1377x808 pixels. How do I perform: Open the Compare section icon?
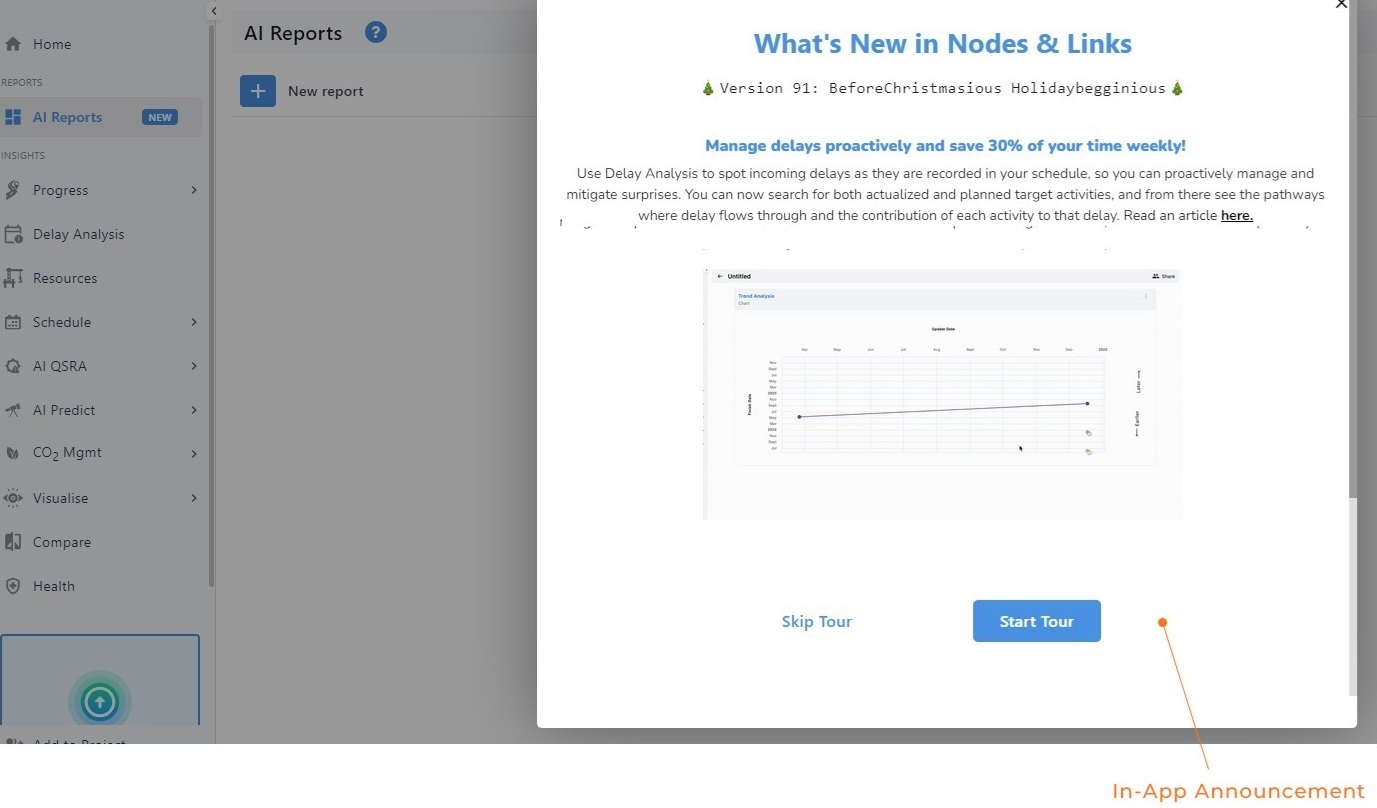pyautogui.click(x=14, y=542)
